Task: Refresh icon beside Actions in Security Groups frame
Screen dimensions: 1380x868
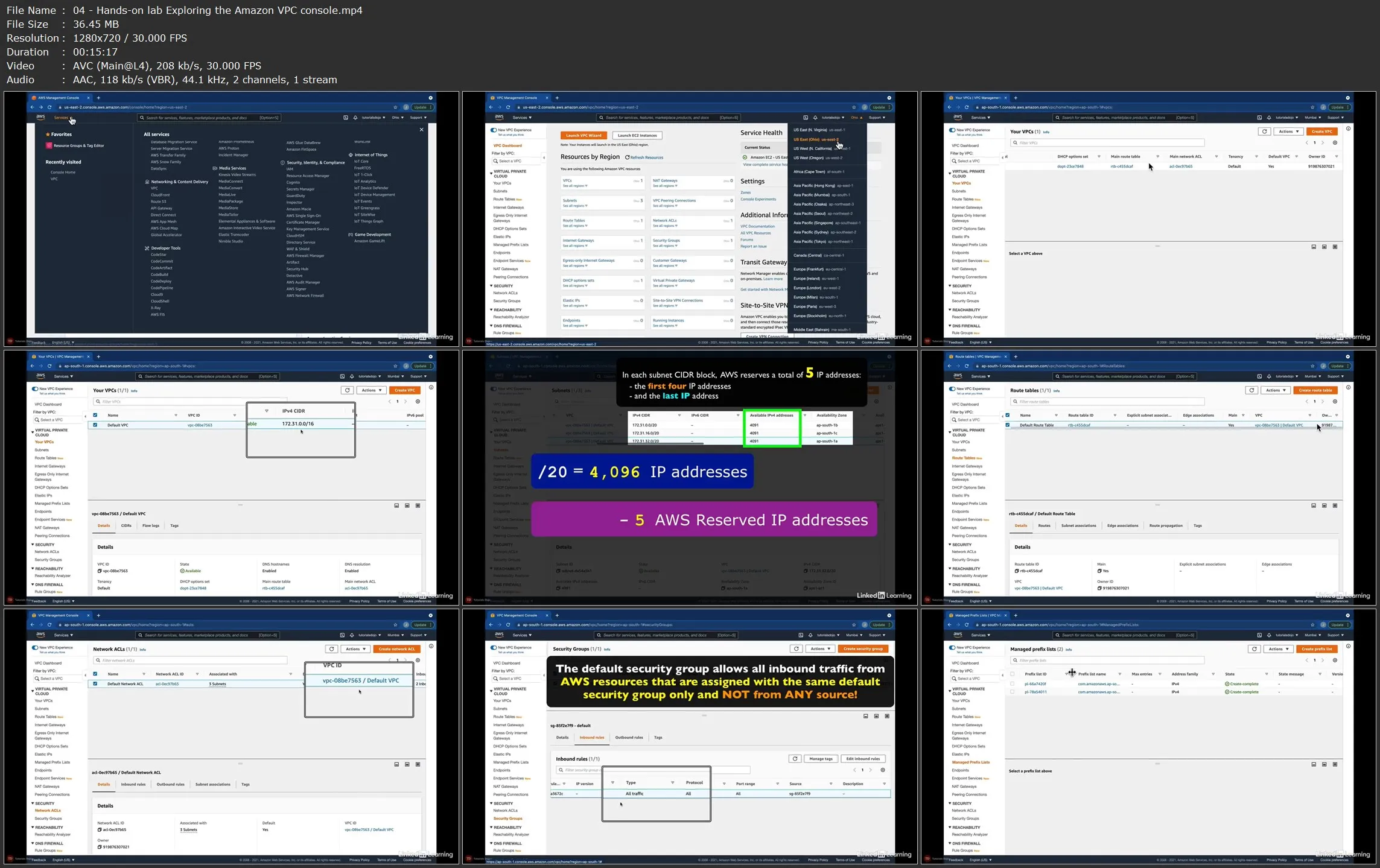Action: pos(797,649)
